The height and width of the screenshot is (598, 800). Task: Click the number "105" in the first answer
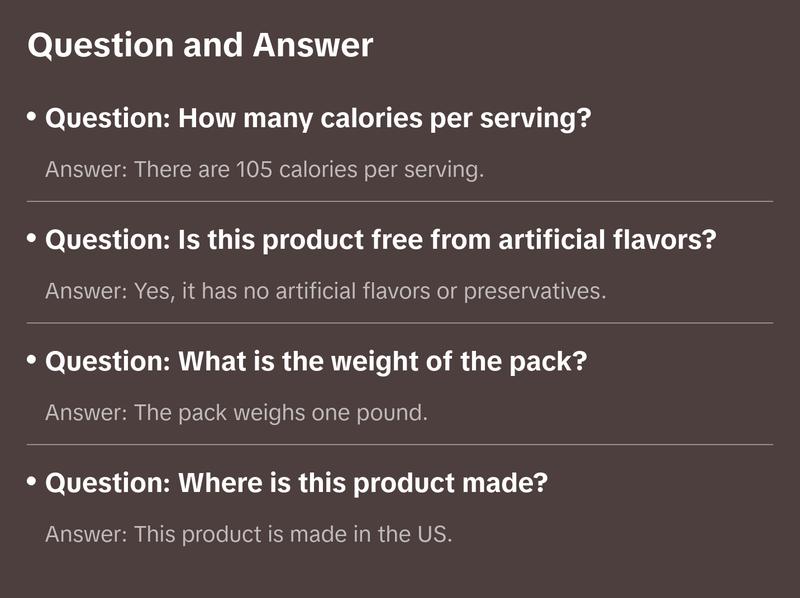(254, 170)
